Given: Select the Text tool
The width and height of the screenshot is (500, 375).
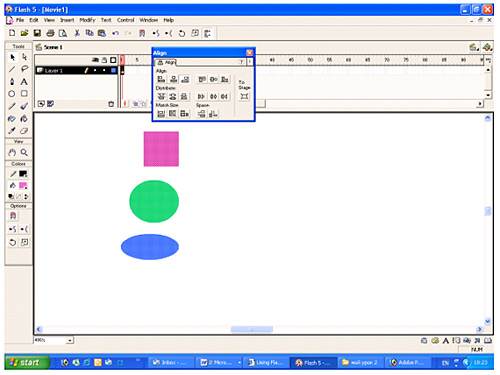Looking at the screenshot, I should (24, 81).
